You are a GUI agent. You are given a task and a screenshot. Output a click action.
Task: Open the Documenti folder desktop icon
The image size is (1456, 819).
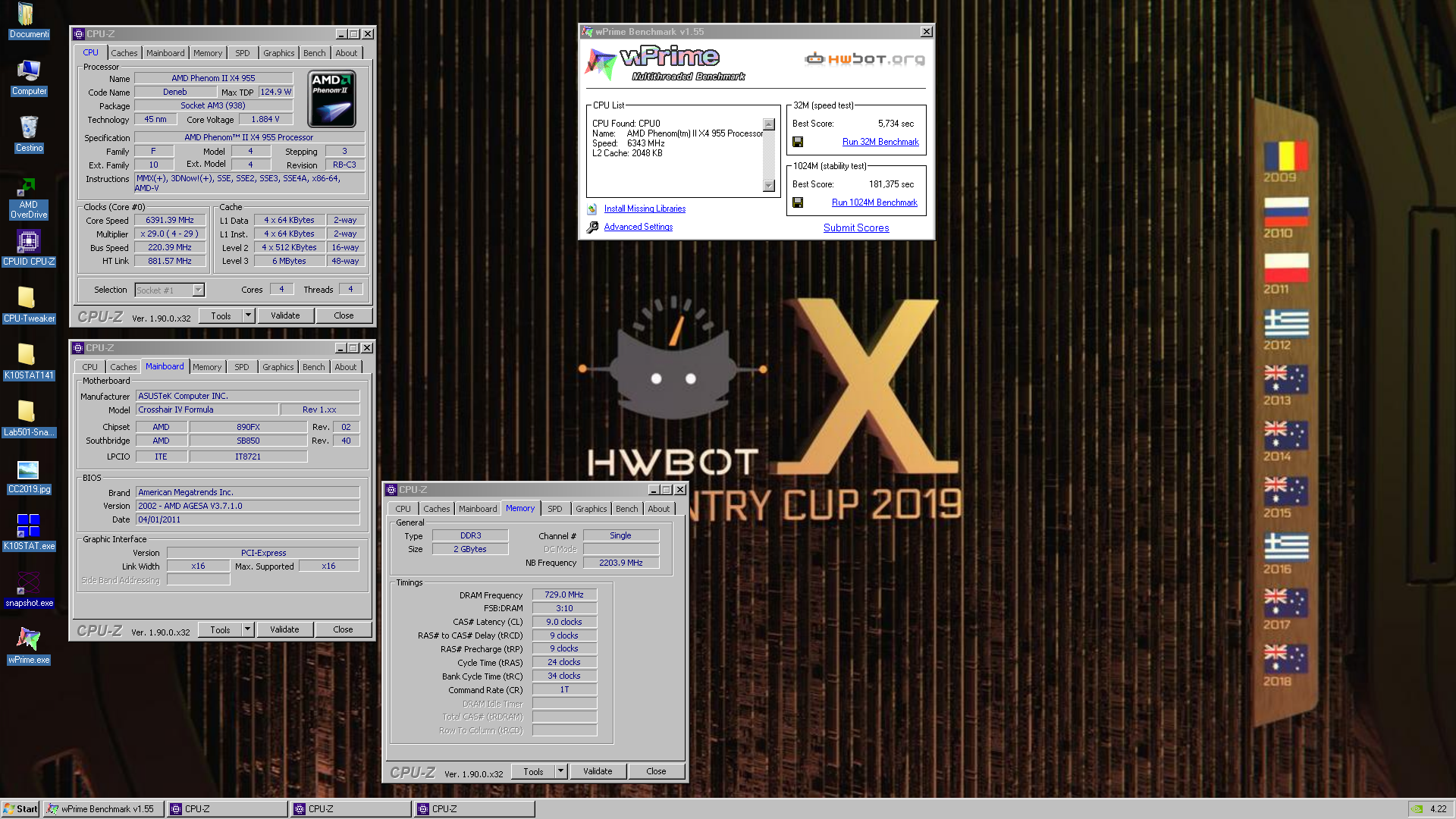coord(29,20)
